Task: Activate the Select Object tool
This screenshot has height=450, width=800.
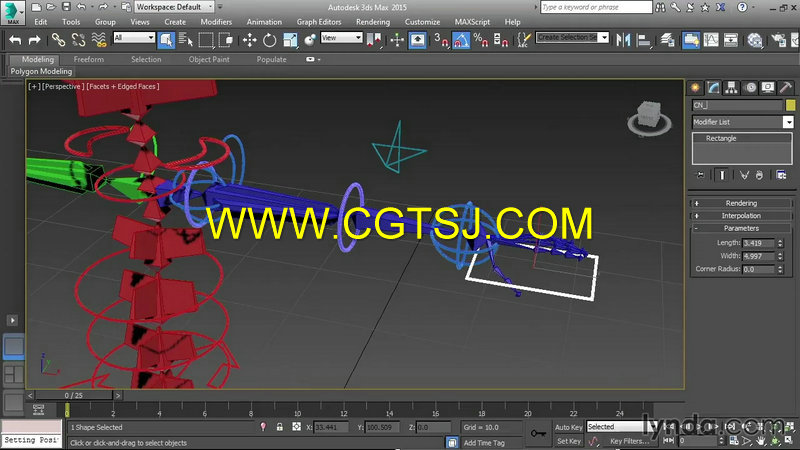Action: tap(166, 40)
